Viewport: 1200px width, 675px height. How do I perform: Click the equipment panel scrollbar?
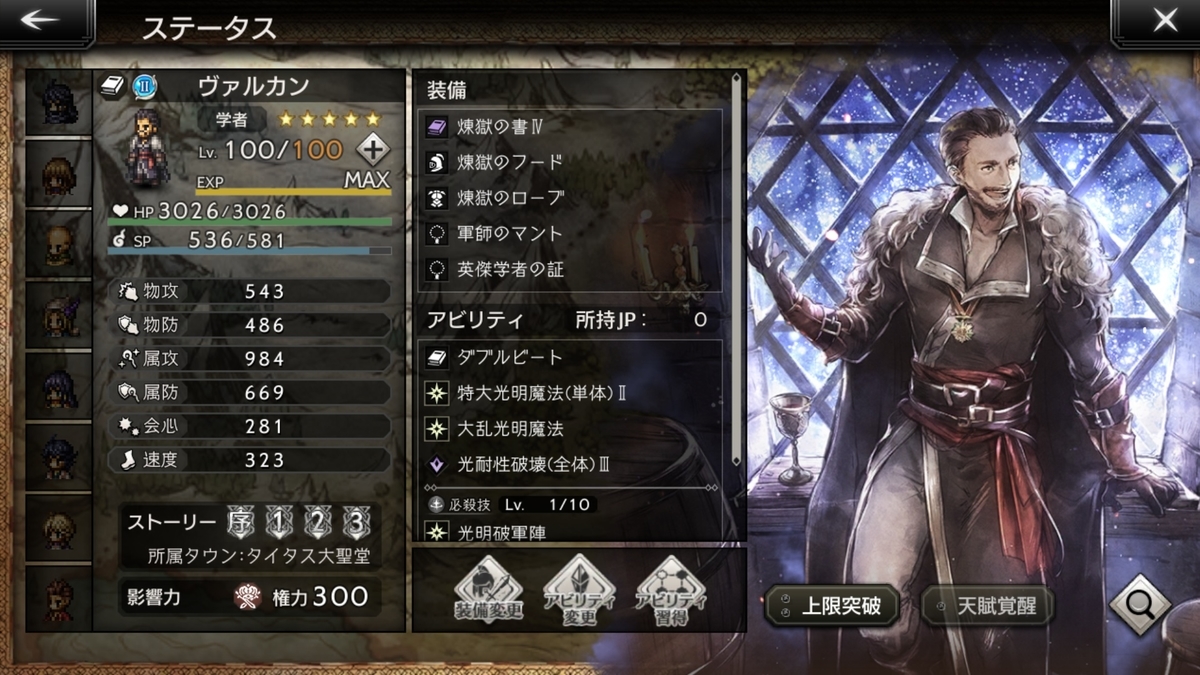coord(738,270)
